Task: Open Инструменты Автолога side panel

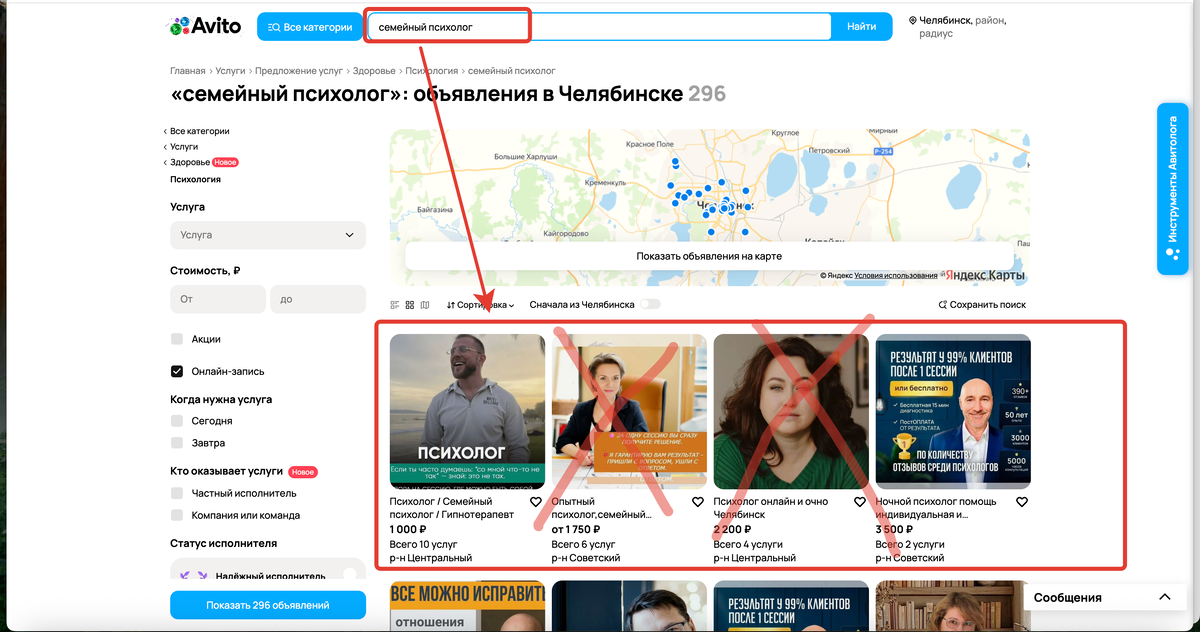Action: [x=1173, y=188]
